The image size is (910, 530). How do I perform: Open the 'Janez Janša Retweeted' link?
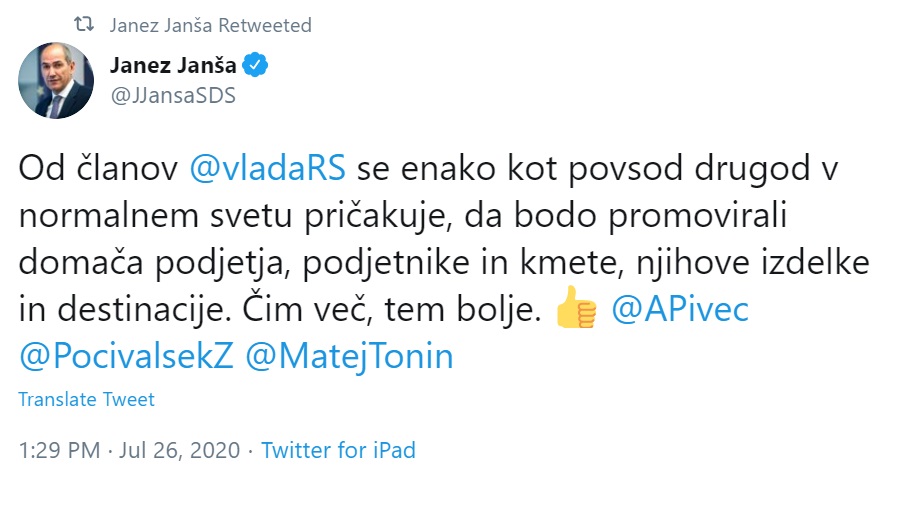point(210,25)
